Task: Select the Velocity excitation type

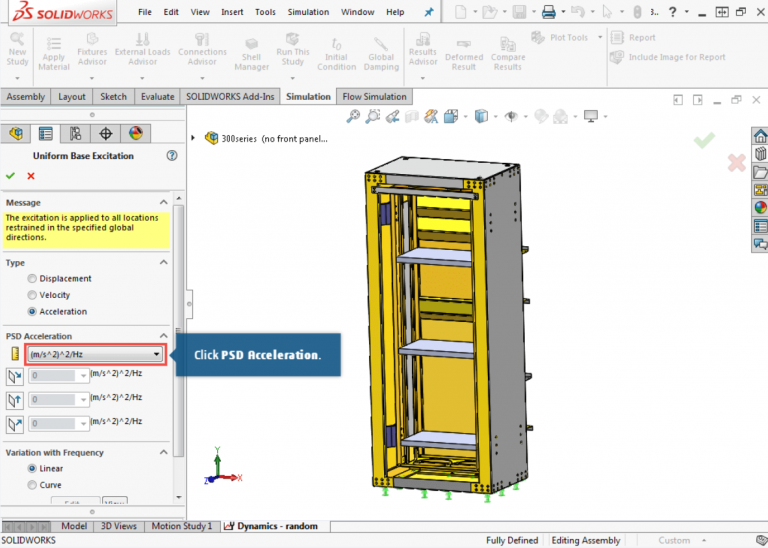Action: click(33, 295)
